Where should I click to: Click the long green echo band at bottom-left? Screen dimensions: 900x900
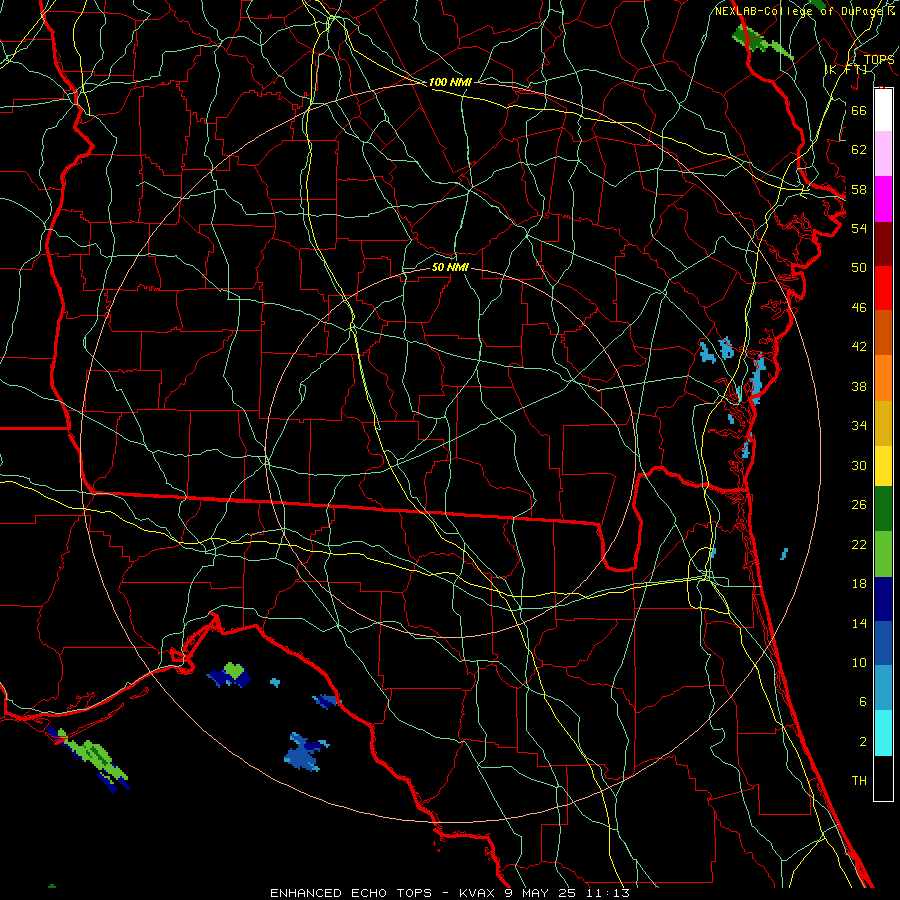click(92, 759)
